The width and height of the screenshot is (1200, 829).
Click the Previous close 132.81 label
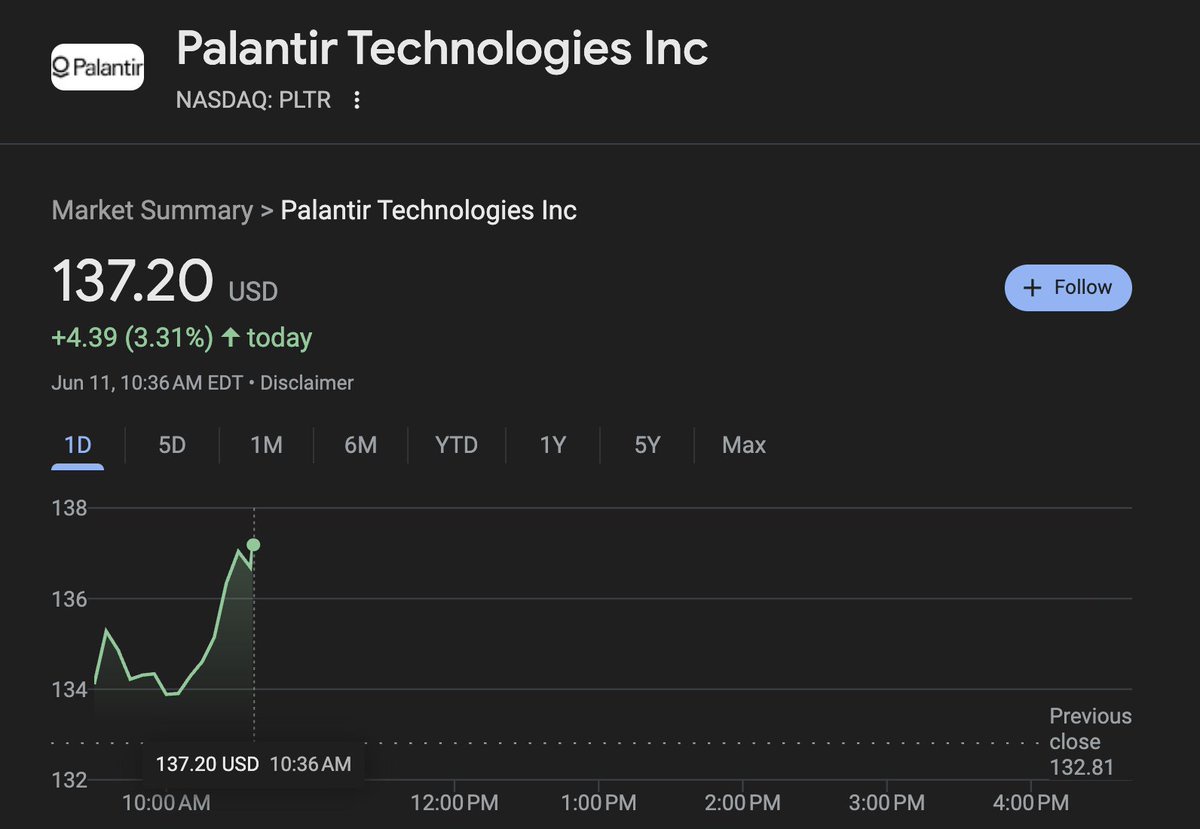click(x=1090, y=742)
